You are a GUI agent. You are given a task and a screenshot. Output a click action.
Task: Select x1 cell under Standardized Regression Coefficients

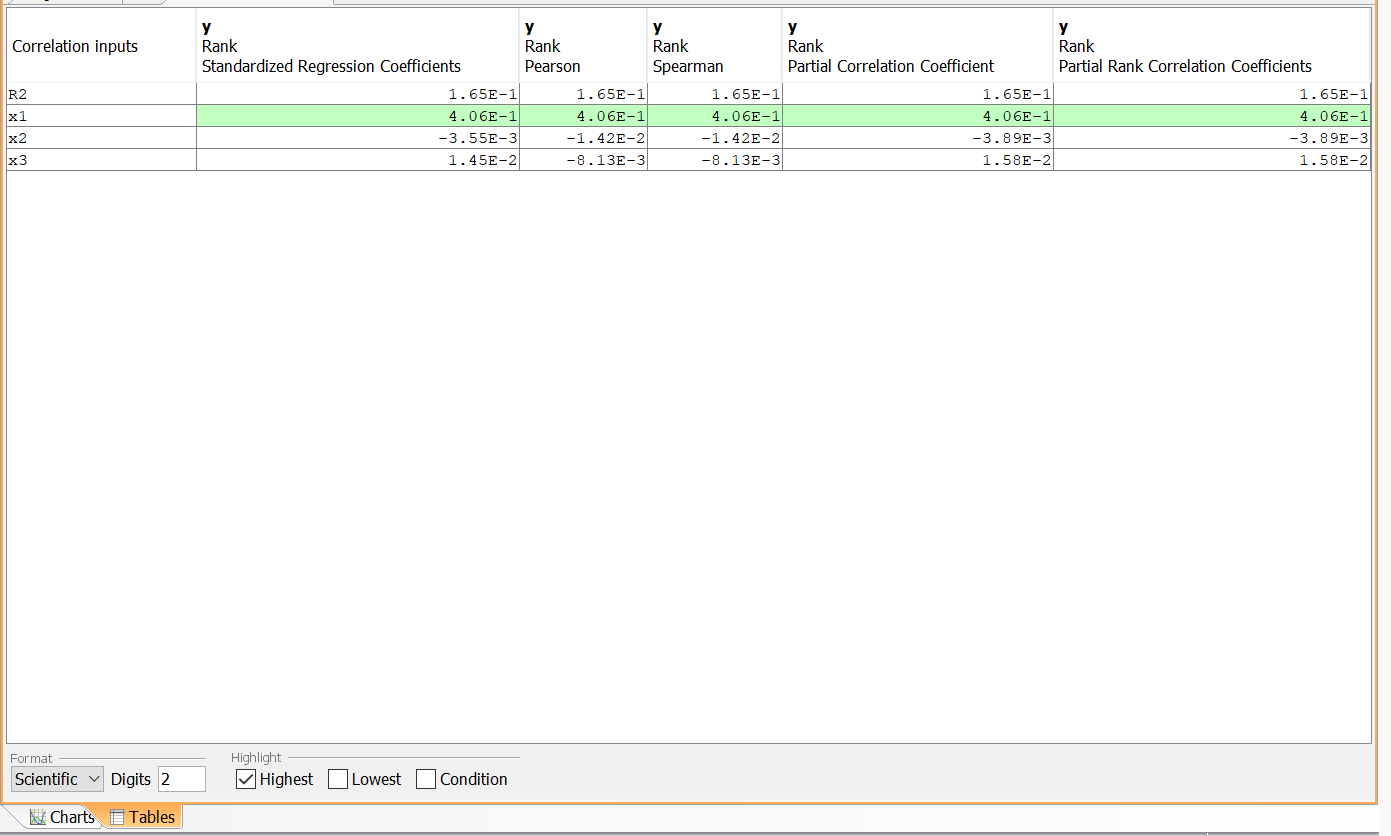tap(358, 116)
